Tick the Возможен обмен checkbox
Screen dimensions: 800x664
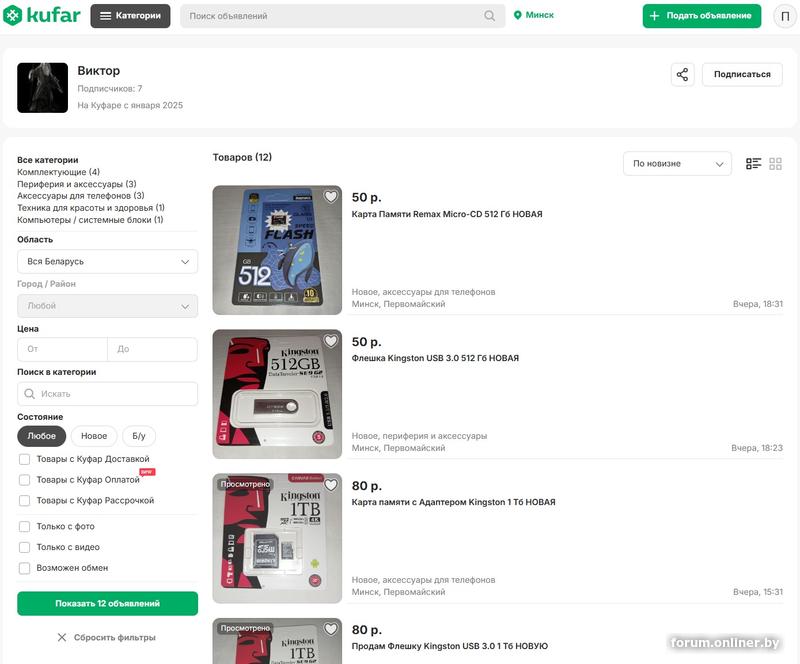pos(24,568)
